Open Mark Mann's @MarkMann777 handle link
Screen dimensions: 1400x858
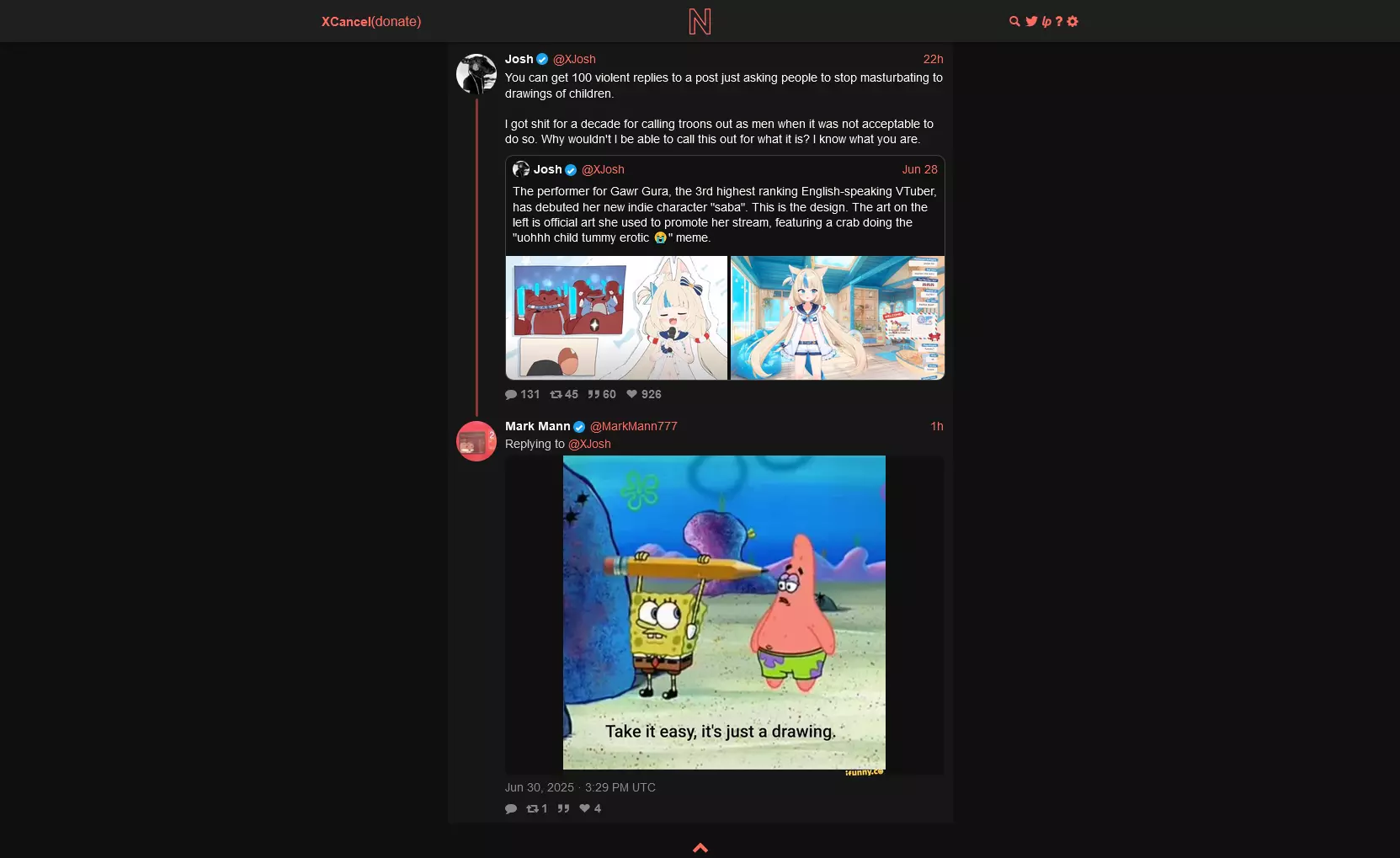pyautogui.click(x=634, y=426)
